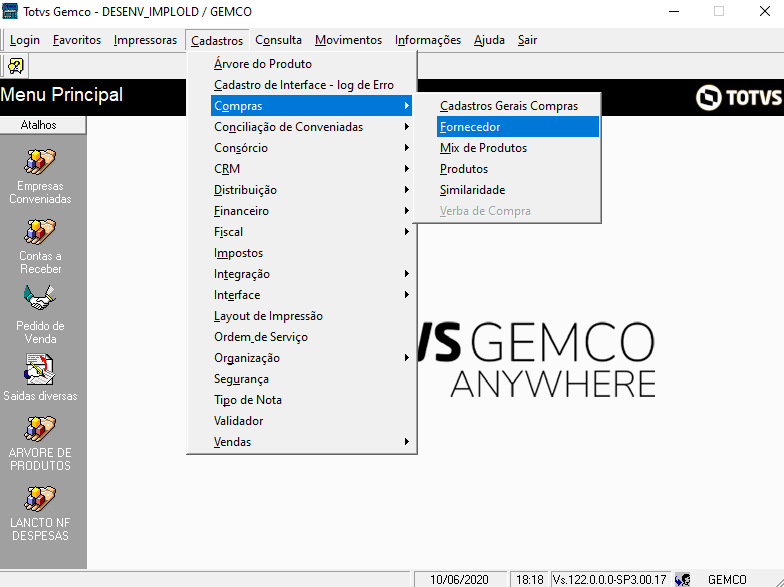Select Validador menu entry

pyautogui.click(x=312, y=421)
